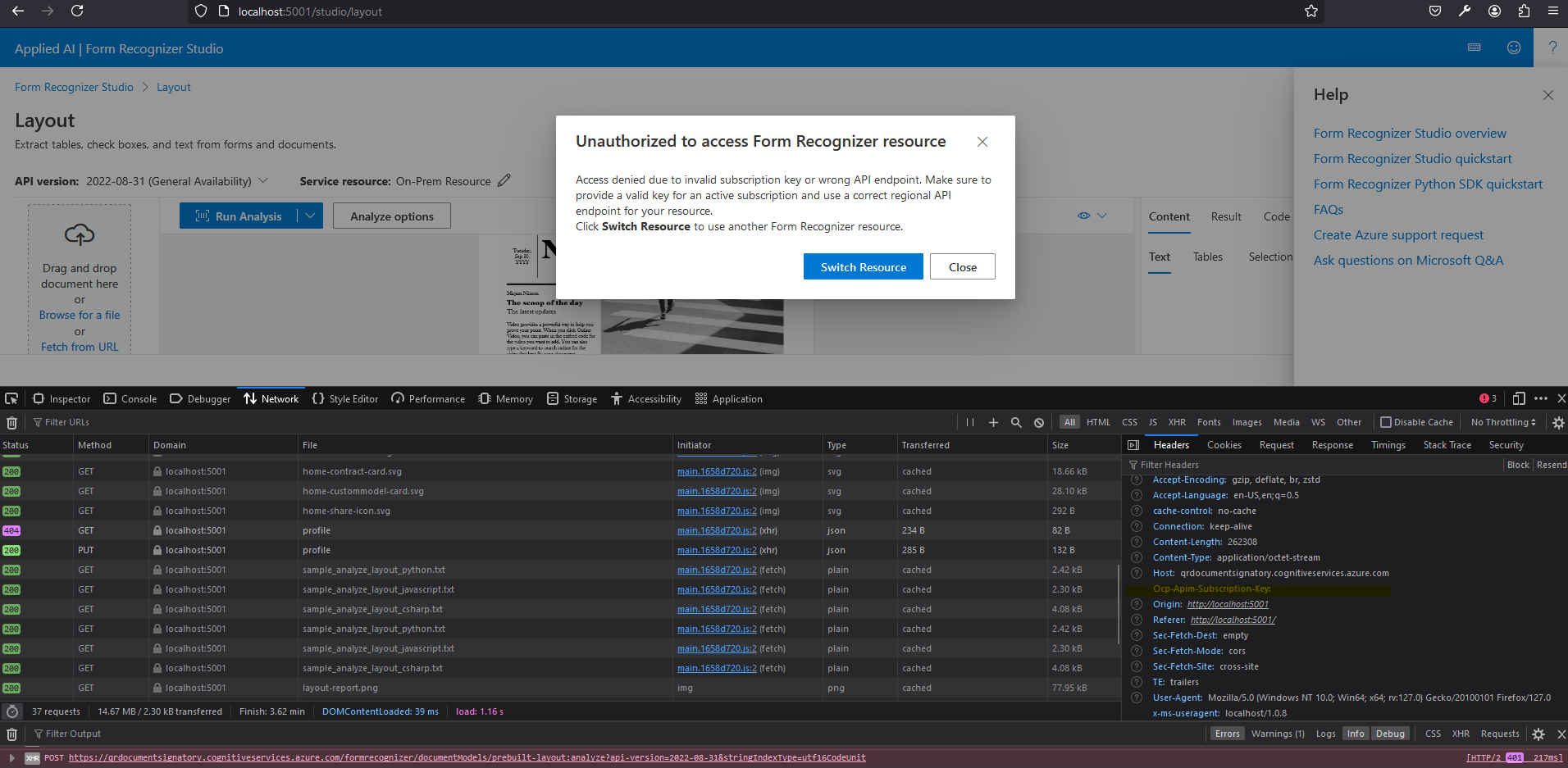Toggle XHR console filter
The height and width of the screenshot is (768, 1568).
click(x=1461, y=734)
